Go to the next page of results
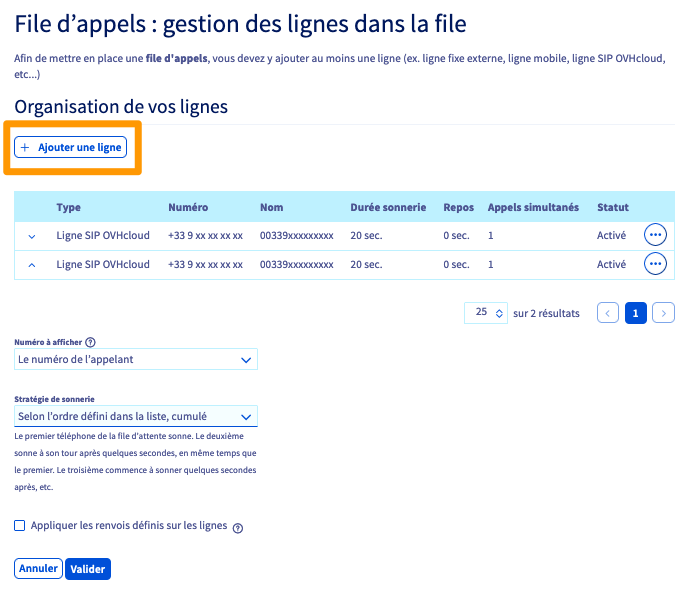This screenshot has height=590, width=697. [663, 313]
